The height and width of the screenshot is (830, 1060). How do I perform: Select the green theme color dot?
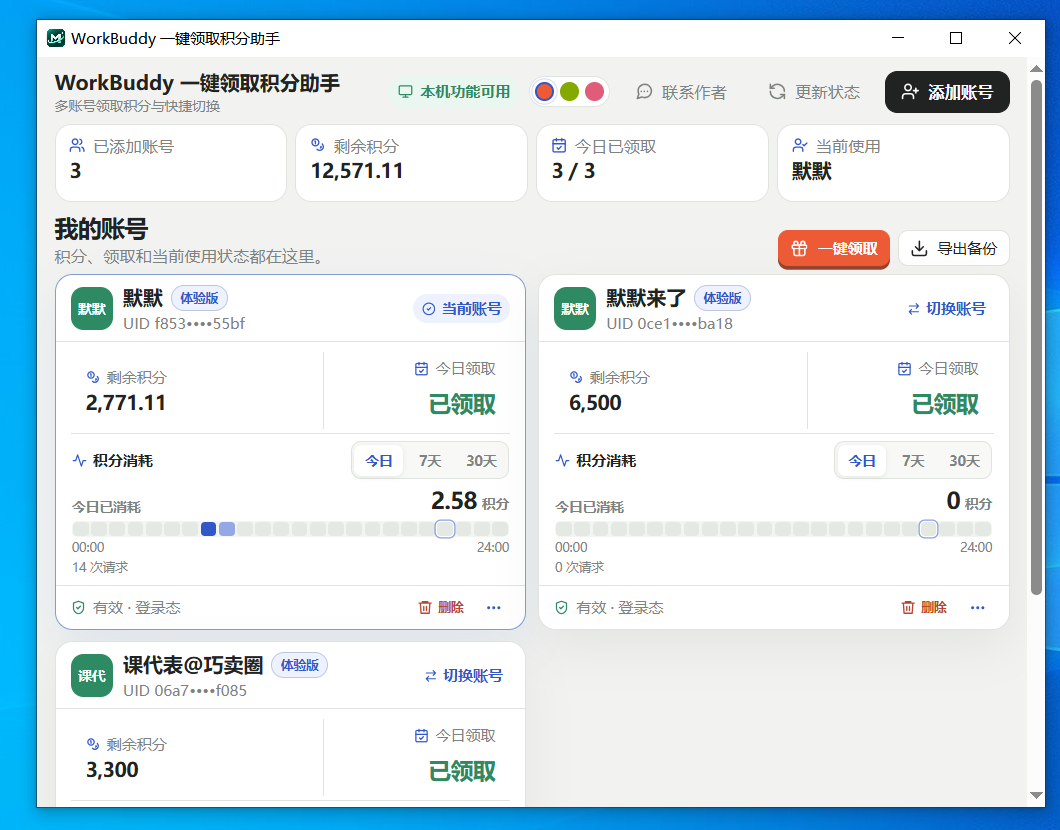coord(569,91)
